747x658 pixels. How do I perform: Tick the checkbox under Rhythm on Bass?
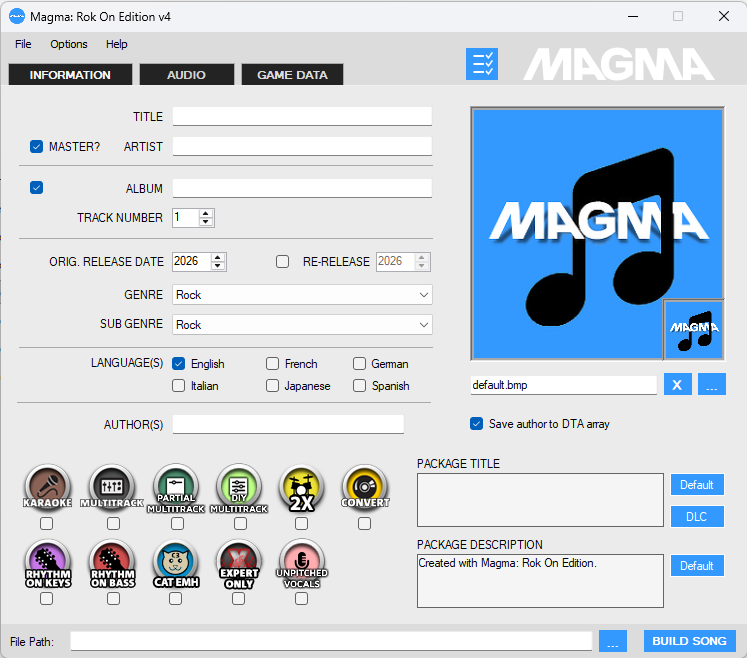pyautogui.click(x=113, y=598)
